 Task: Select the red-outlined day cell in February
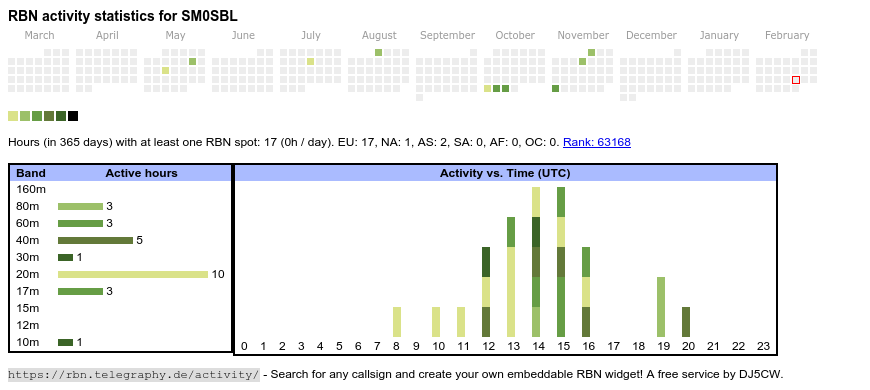(x=796, y=80)
